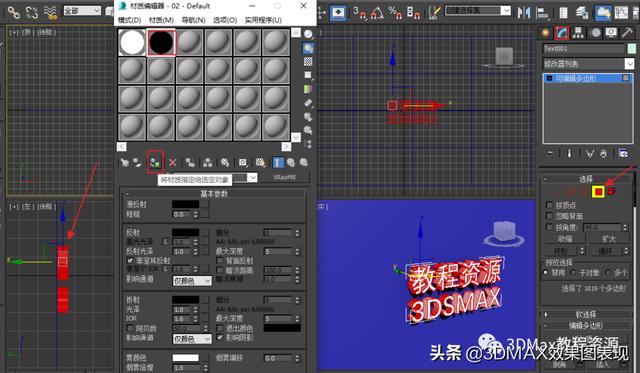
Task: Collapse the 基本参数 rollout
Action: pyautogui.click(x=213, y=193)
